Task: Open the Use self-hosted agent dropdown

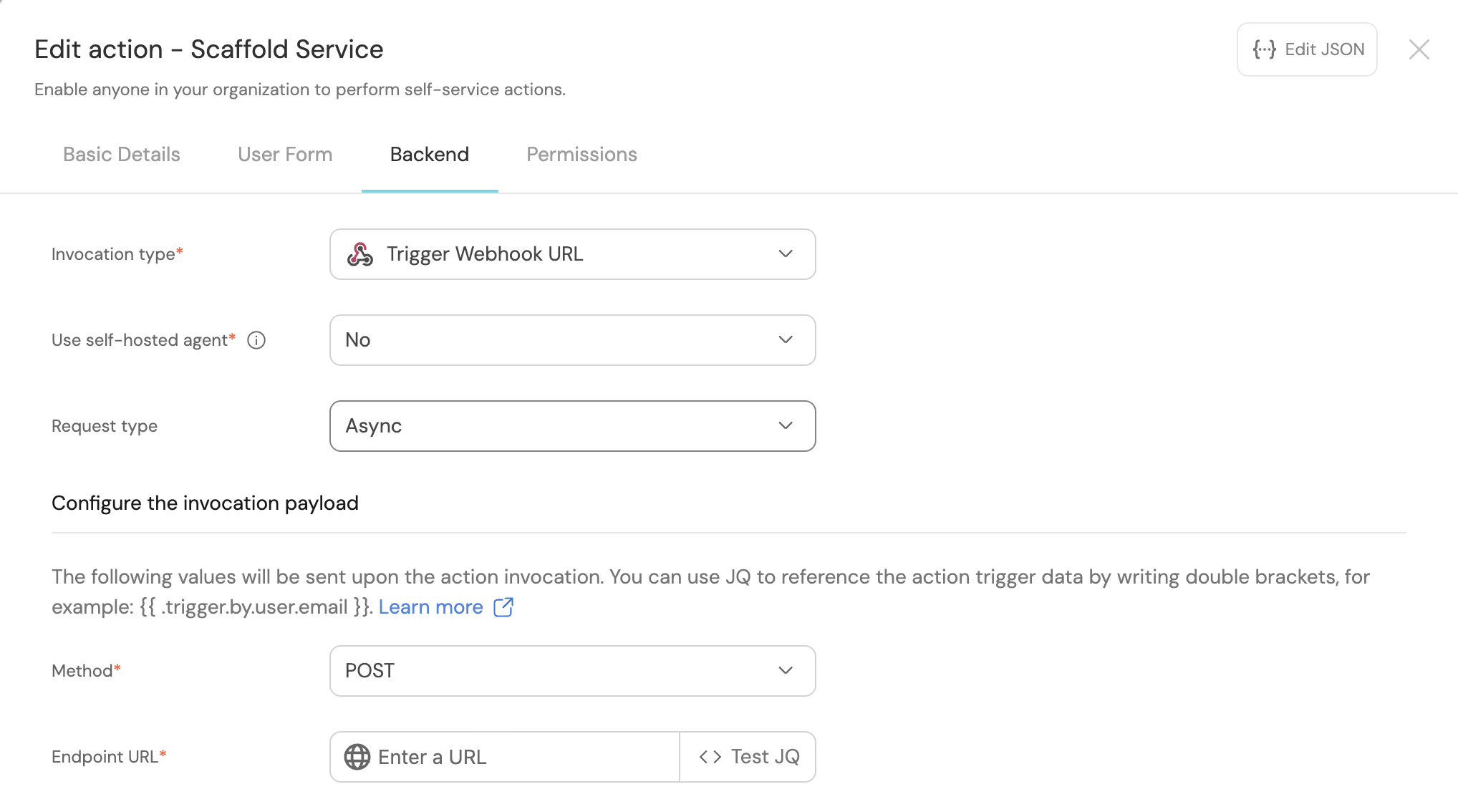Action: click(571, 340)
